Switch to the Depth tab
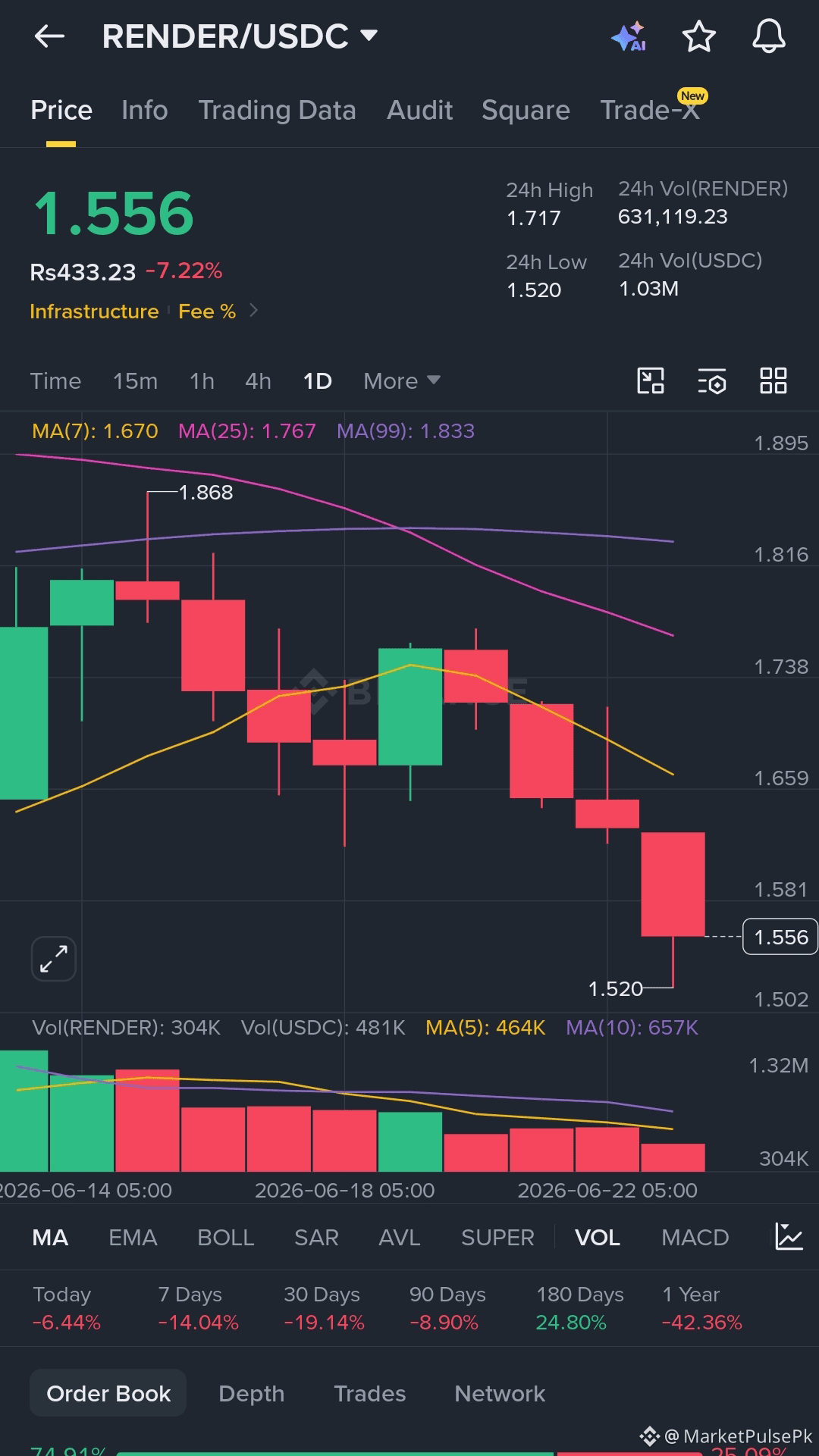The width and height of the screenshot is (819, 1456). click(x=251, y=1393)
